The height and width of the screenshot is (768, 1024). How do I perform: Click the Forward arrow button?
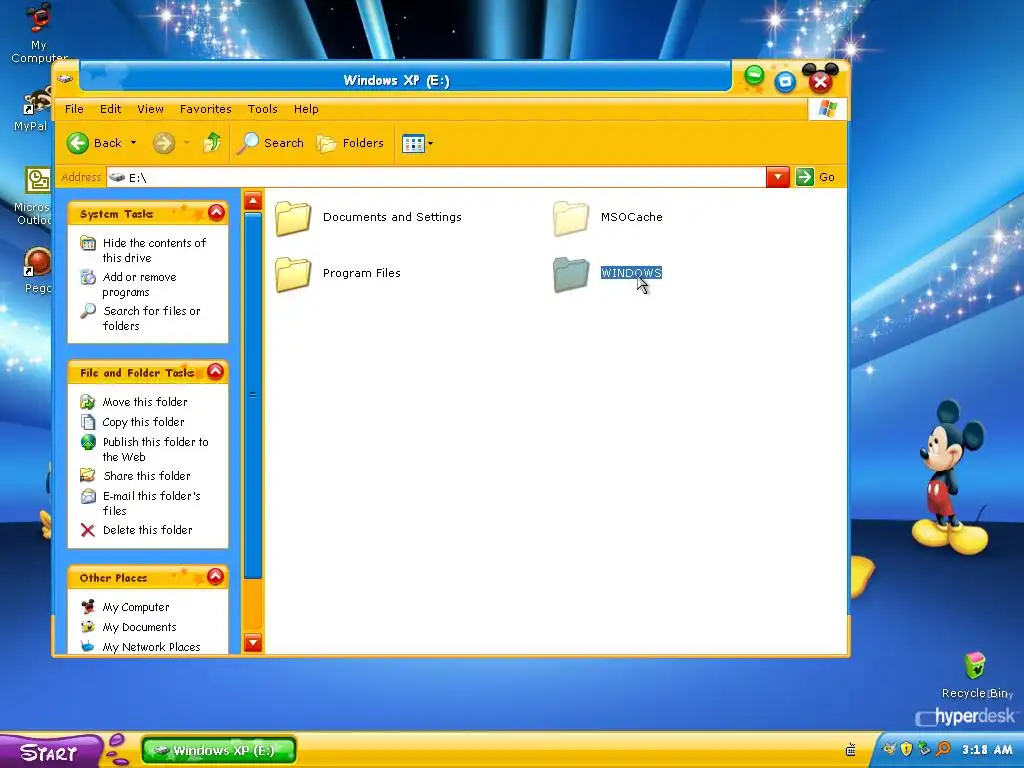[x=164, y=143]
